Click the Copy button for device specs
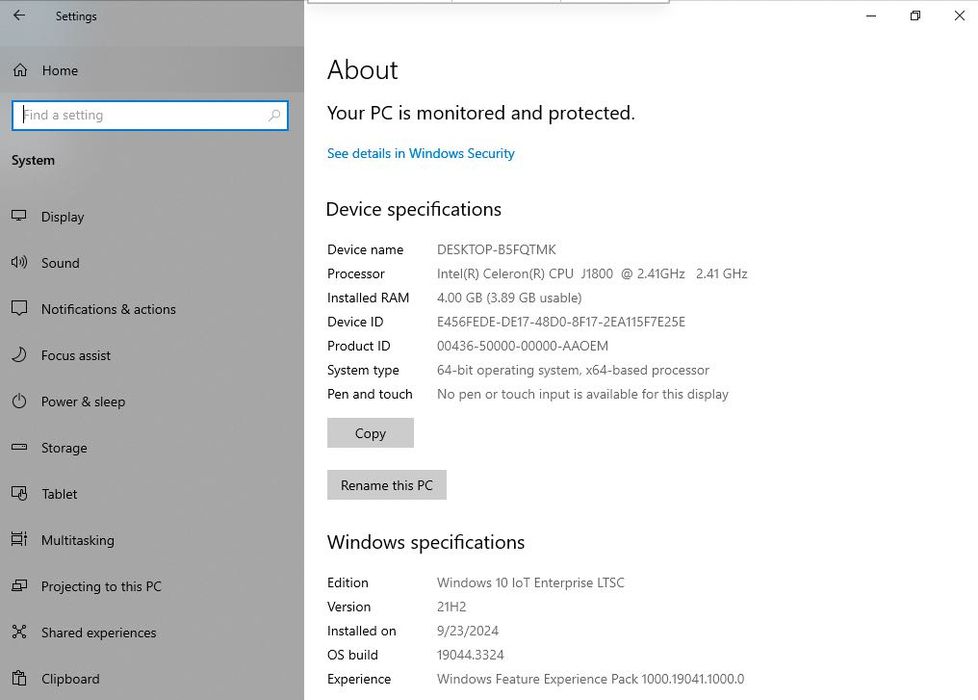 (370, 432)
